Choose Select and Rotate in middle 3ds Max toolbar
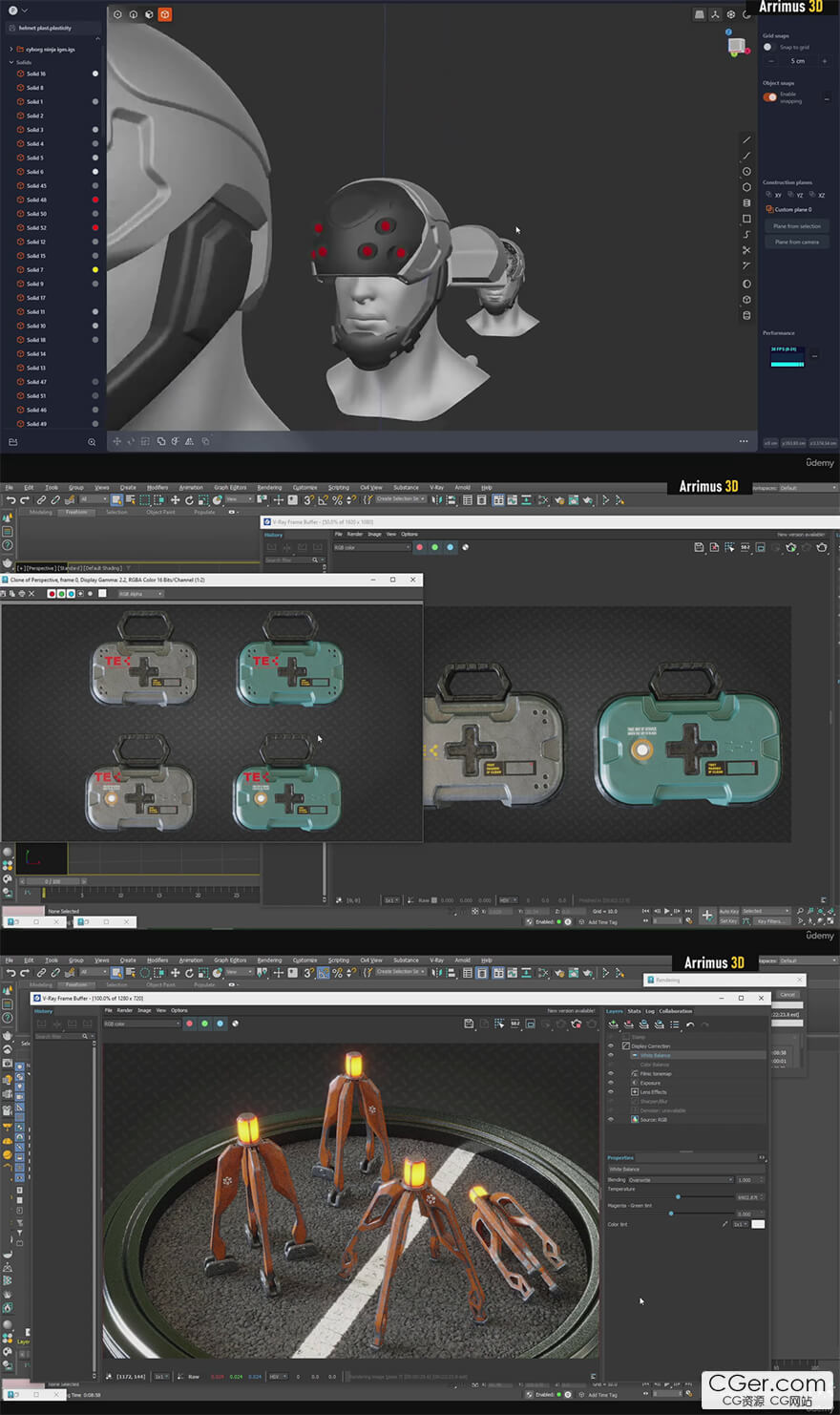 coord(189,500)
